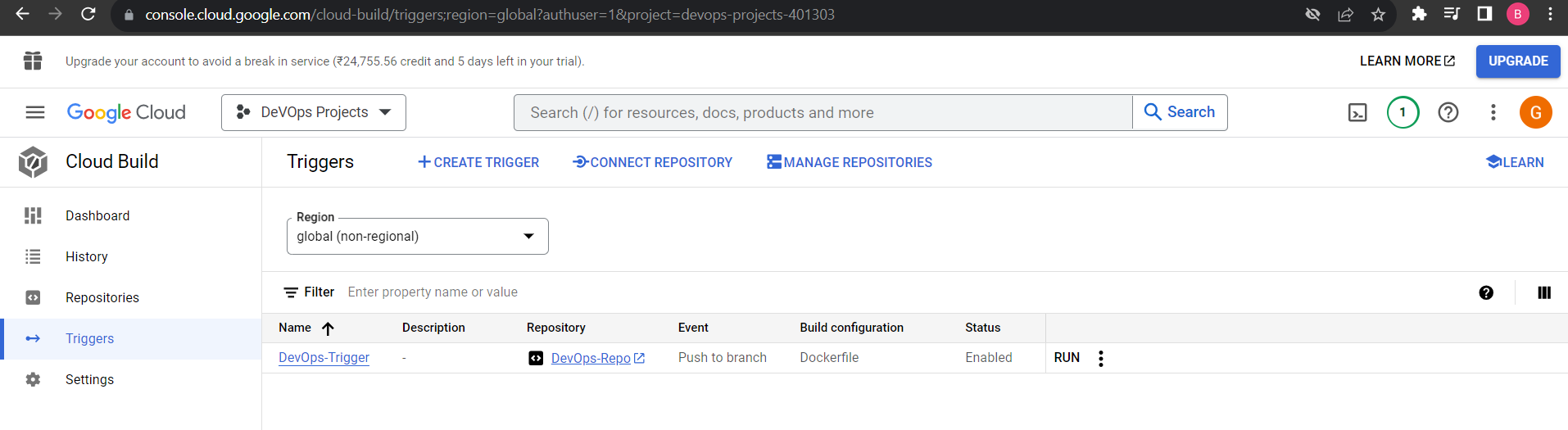Go to the Google Cloud home logo

126,112
